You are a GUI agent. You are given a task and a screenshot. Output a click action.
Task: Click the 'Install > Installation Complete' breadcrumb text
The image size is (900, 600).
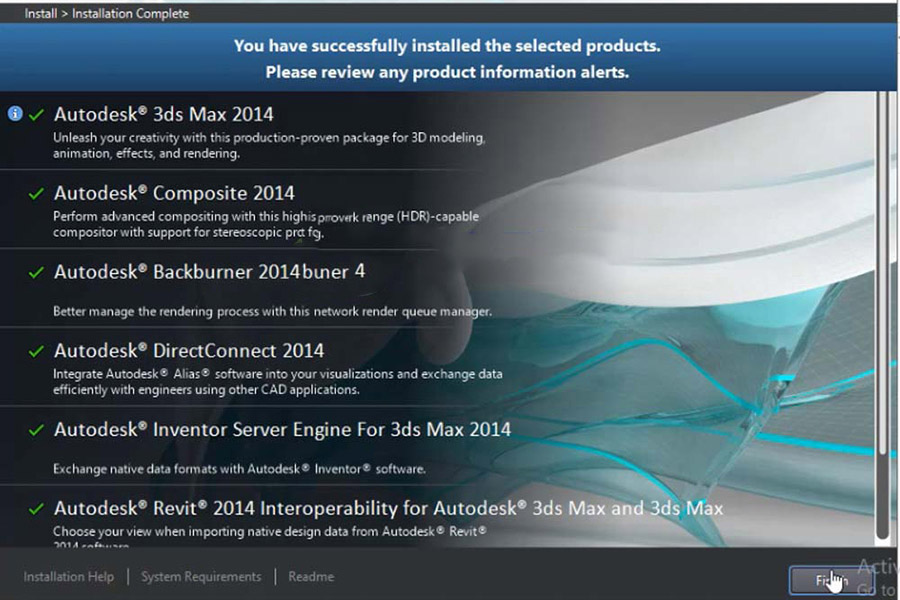(x=107, y=13)
